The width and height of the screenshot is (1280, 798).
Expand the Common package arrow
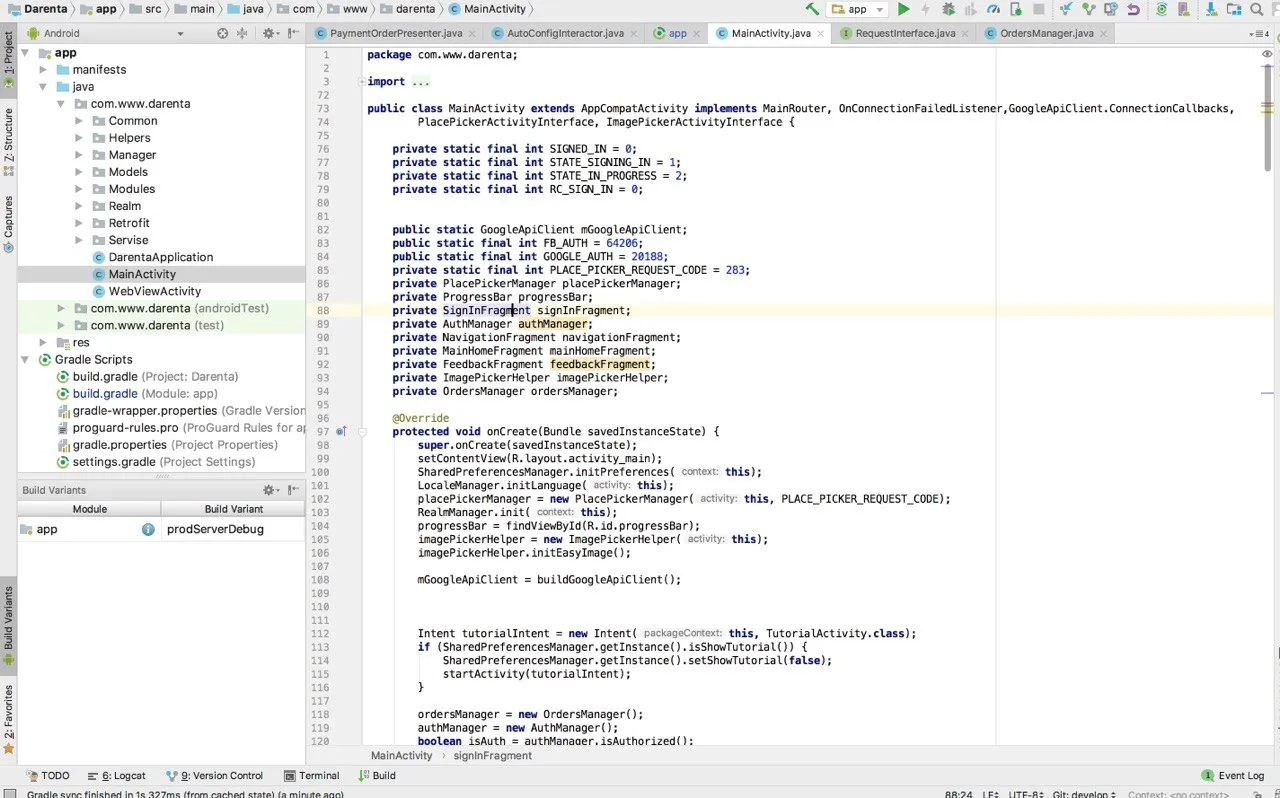tap(79, 121)
